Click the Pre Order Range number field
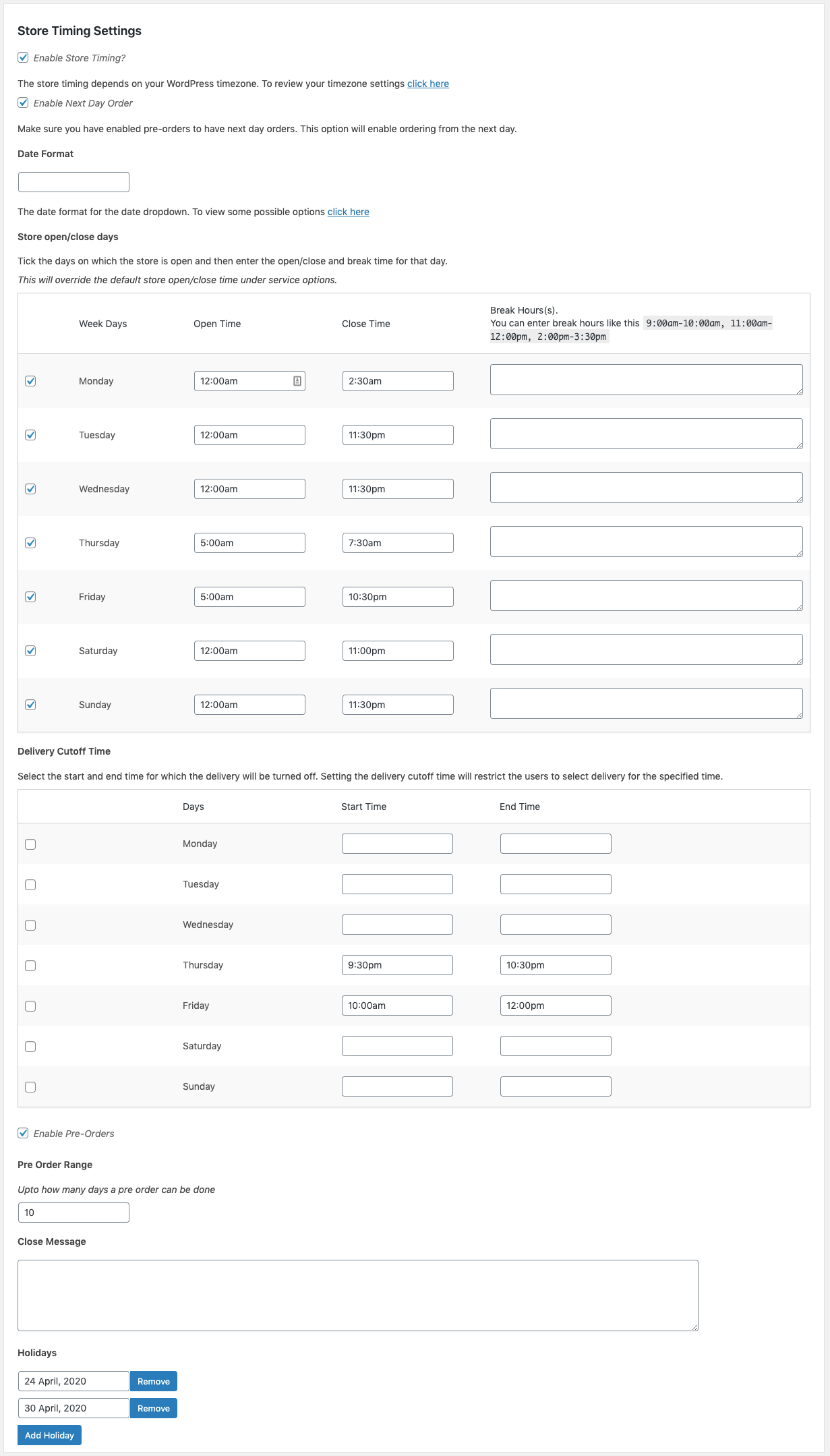The height and width of the screenshot is (1456, 830). 73,1213
